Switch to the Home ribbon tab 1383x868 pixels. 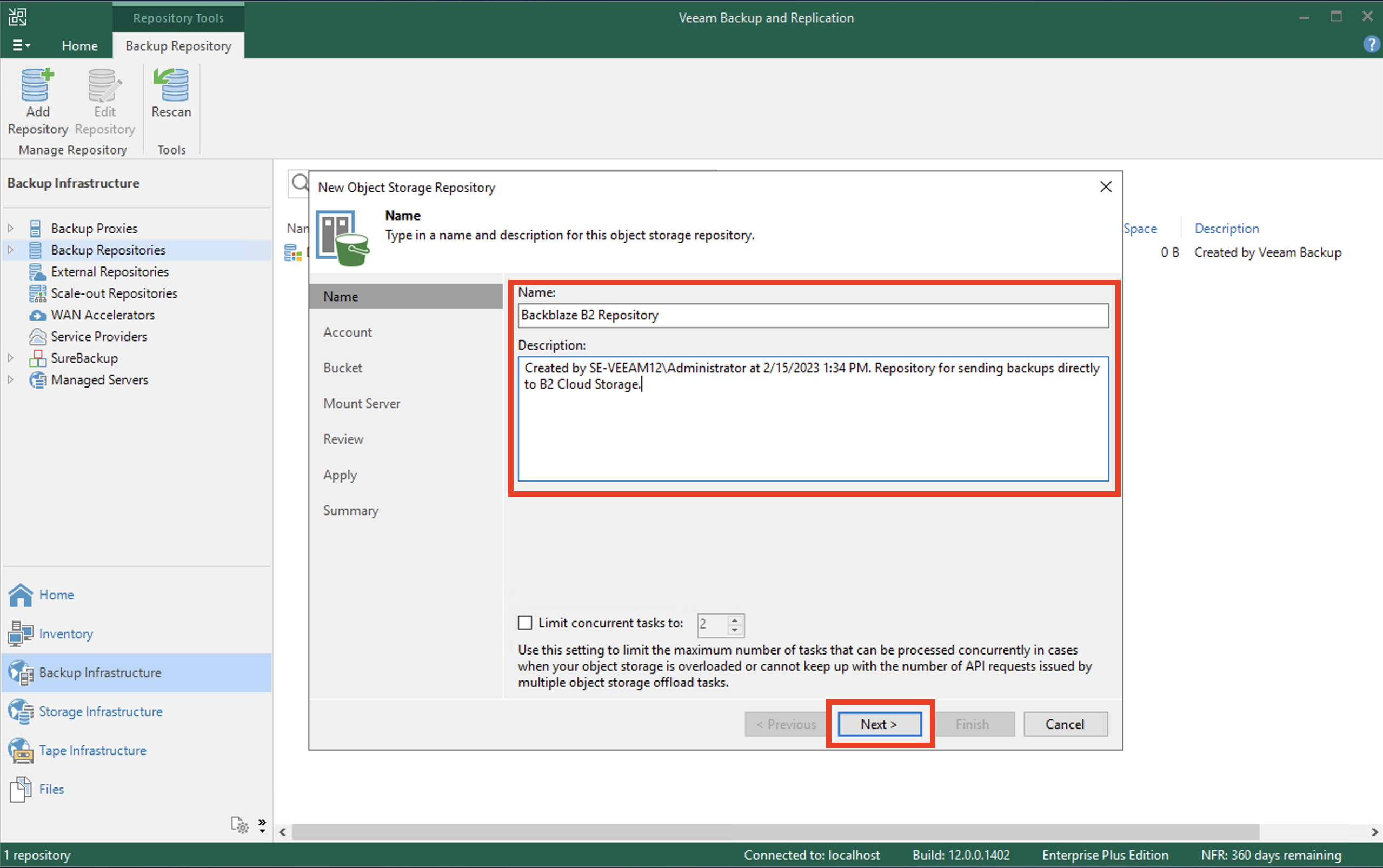pos(79,45)
